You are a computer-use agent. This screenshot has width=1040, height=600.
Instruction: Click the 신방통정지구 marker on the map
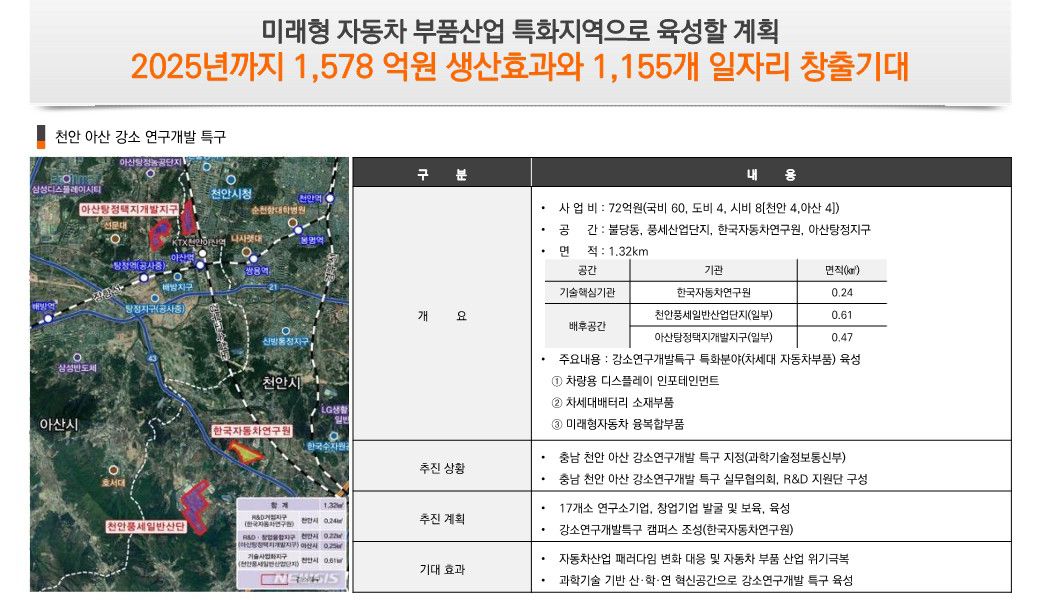[x=286, y=330]
